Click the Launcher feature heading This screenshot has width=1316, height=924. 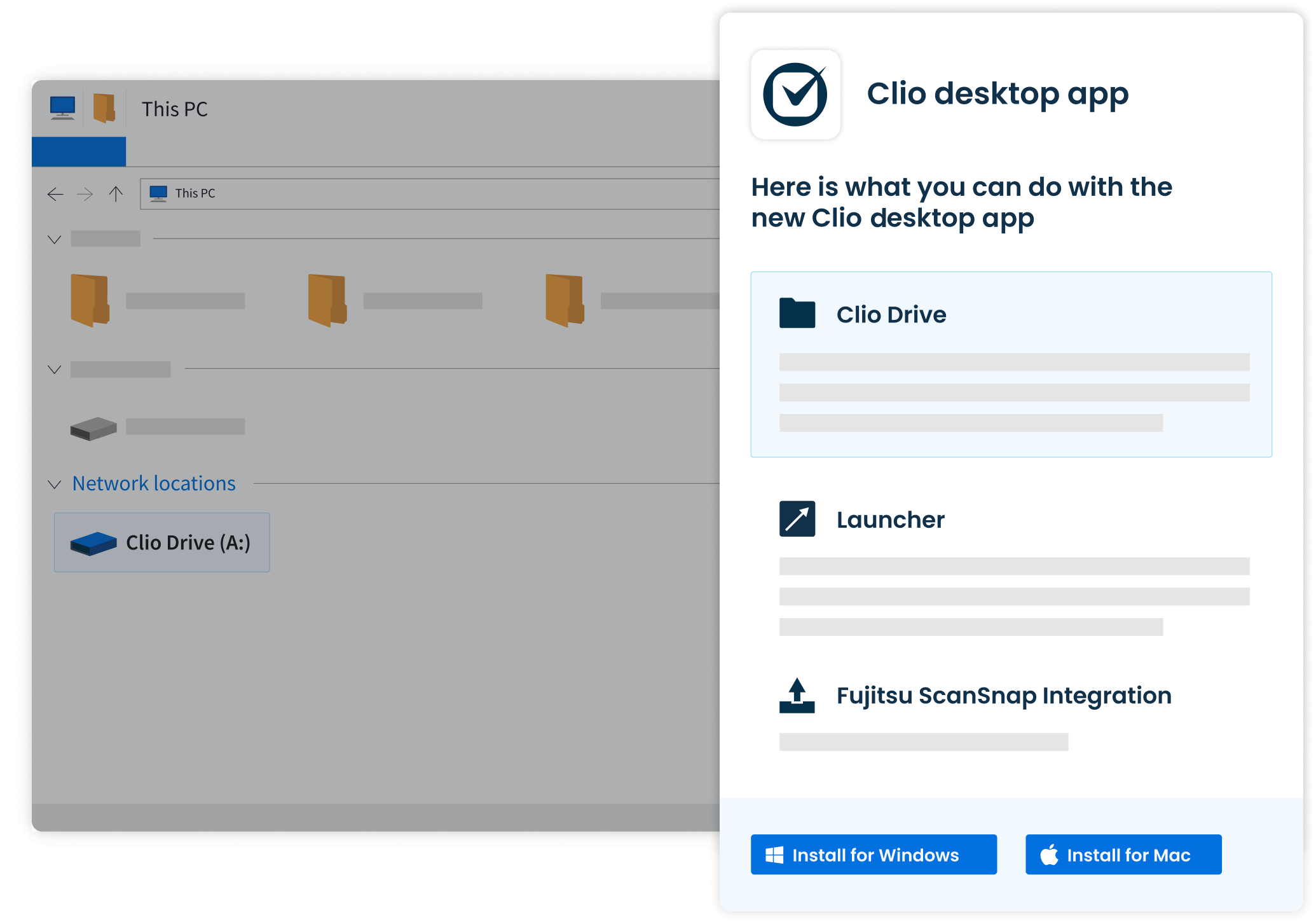(890, 520)
